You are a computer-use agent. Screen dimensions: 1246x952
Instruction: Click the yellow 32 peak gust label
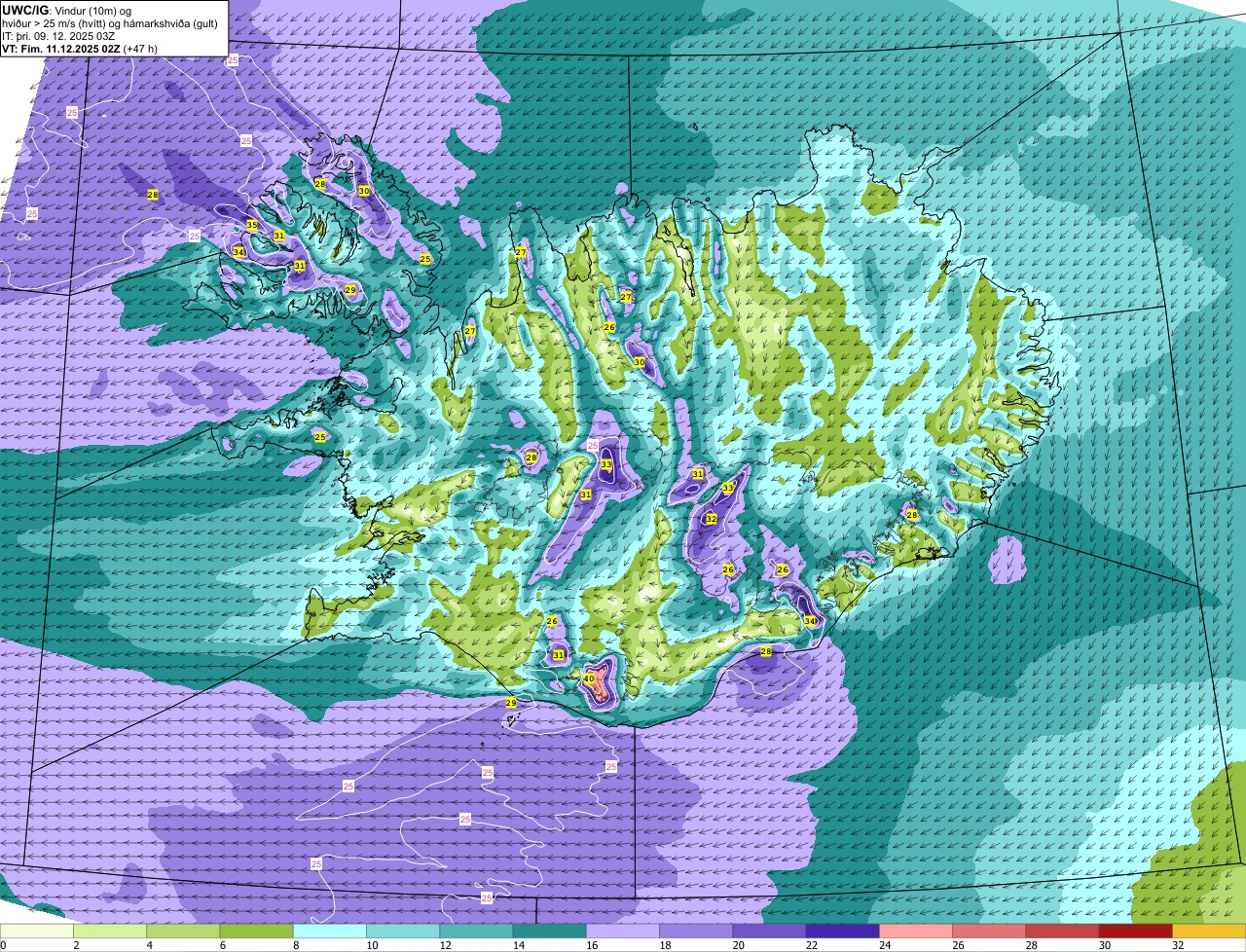click(712, 519)
